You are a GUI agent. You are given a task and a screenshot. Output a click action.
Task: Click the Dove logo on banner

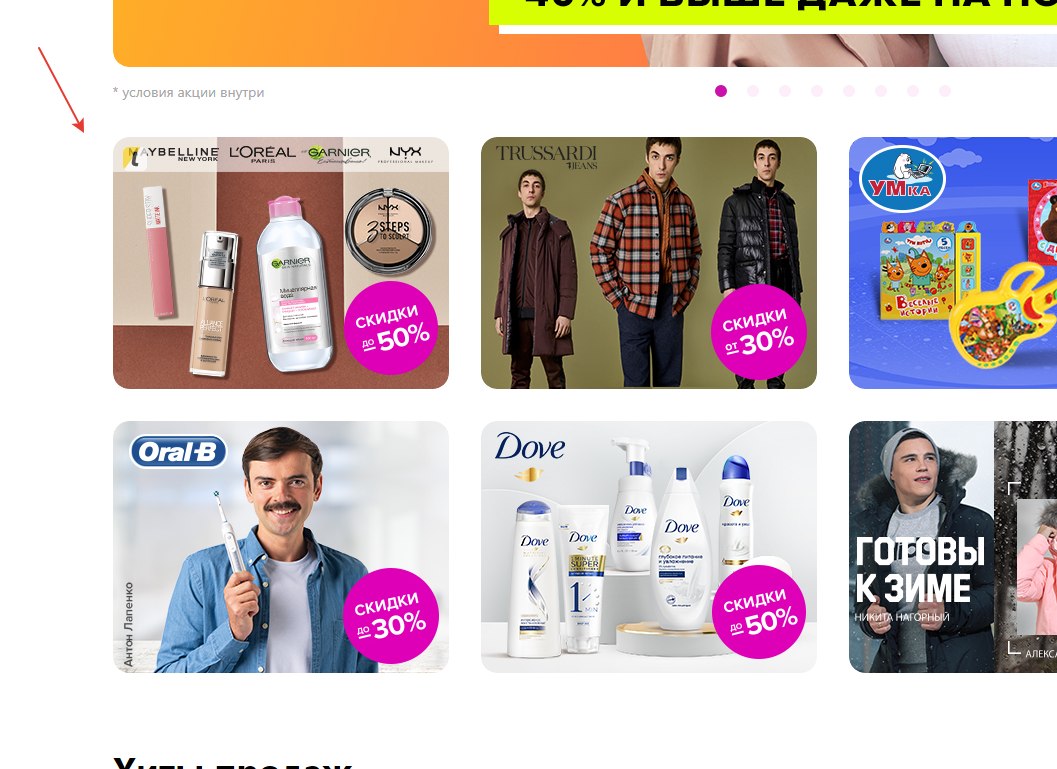(x=530, y=447)
